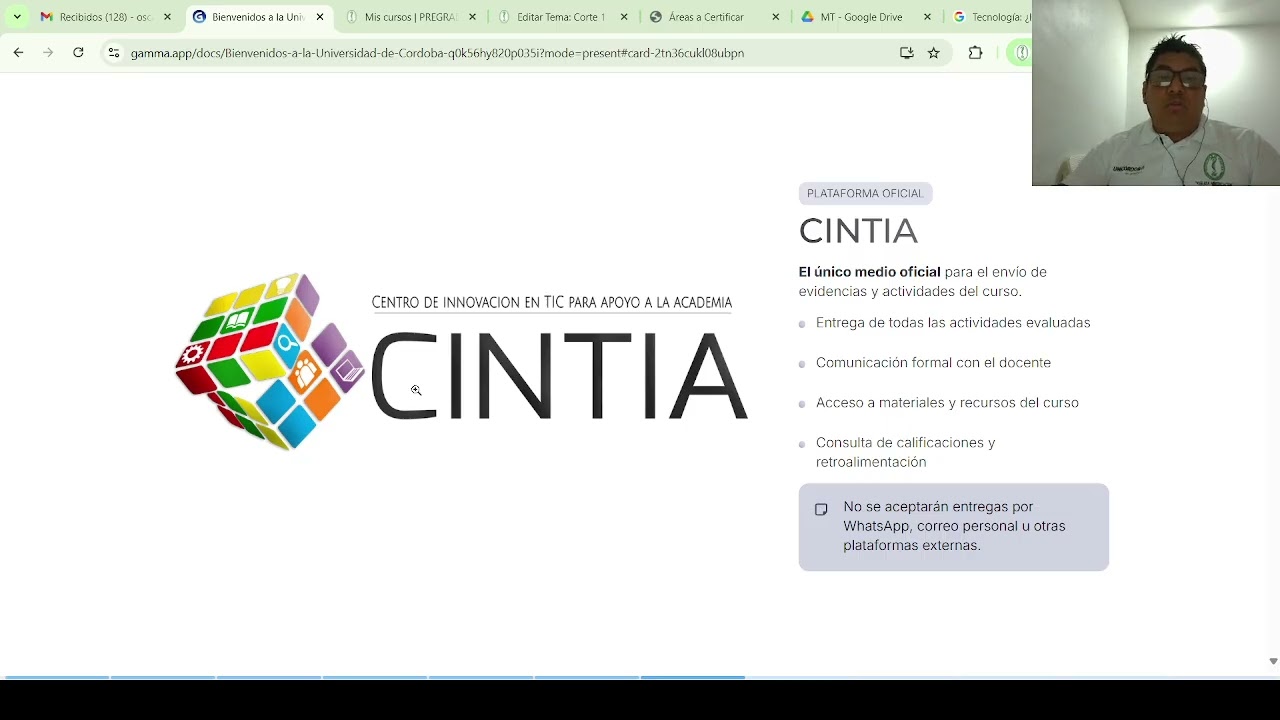The height and width of the screenshot is (720, 1280).
Task: Select 'Entrega de todas las actividades evaluadas'
Action: [x=953, y=323]
